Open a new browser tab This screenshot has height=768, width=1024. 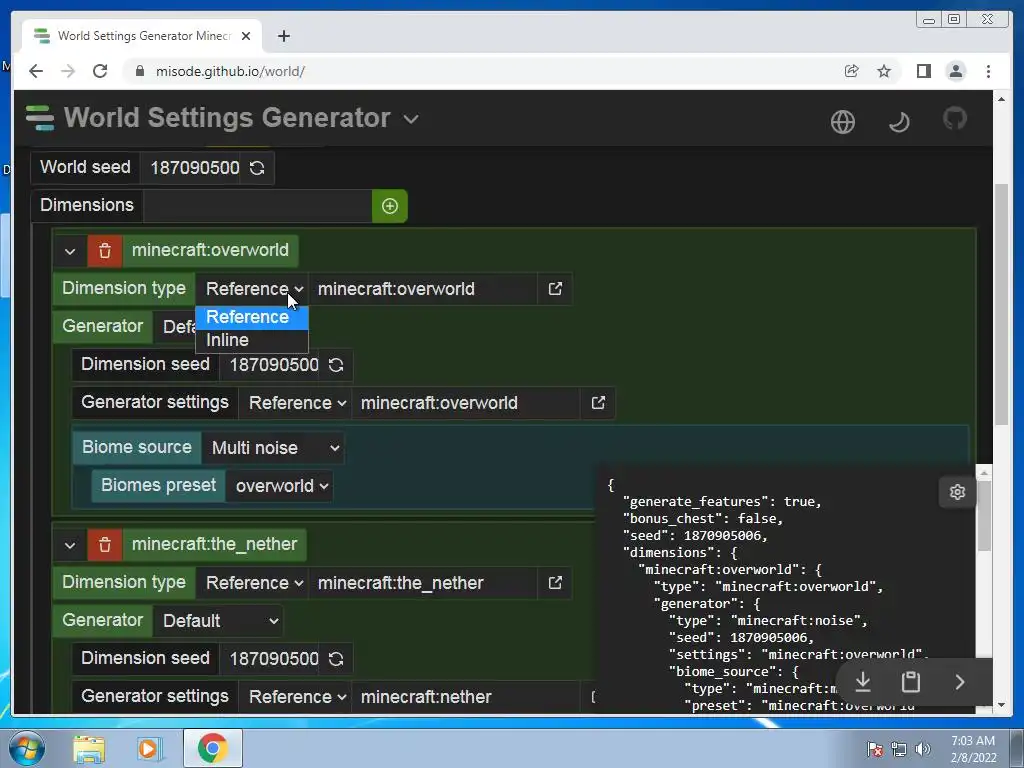283,36
